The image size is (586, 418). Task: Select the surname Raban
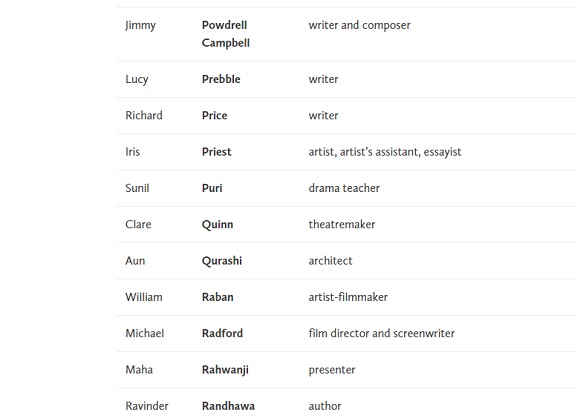click(218, 297)
